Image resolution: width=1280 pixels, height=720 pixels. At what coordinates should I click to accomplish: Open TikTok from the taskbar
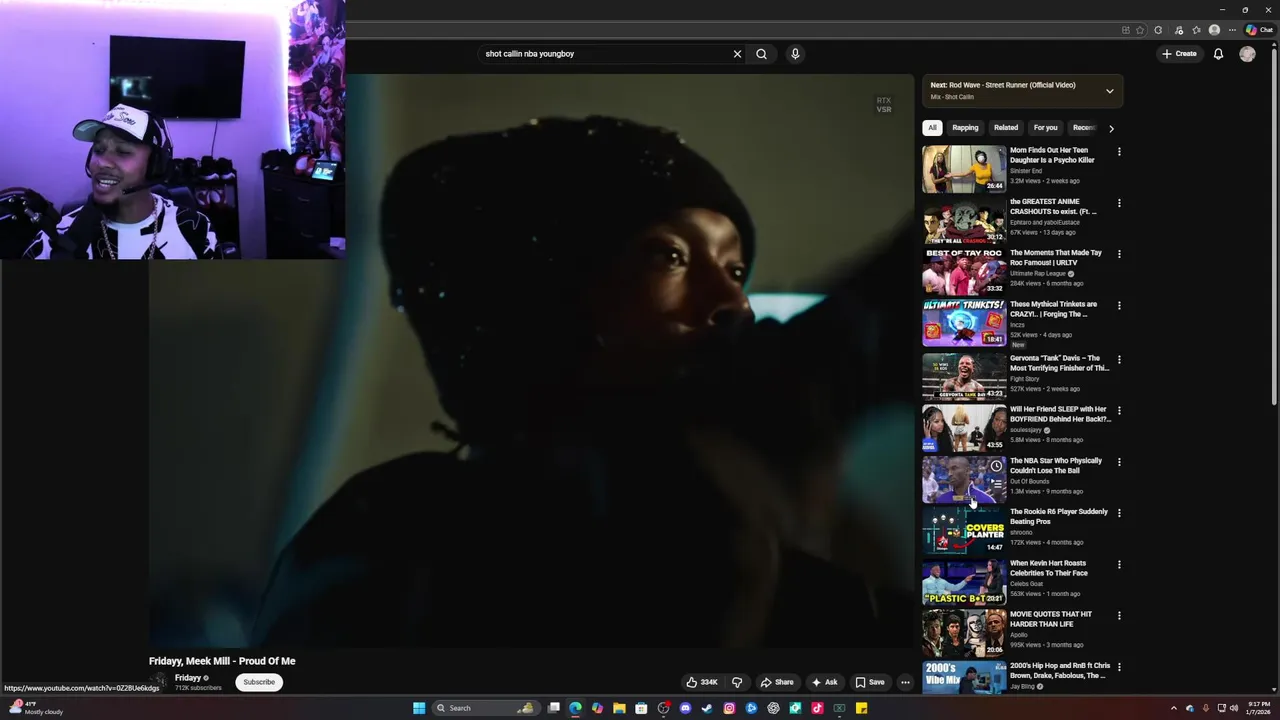click(x=817, y=708)
